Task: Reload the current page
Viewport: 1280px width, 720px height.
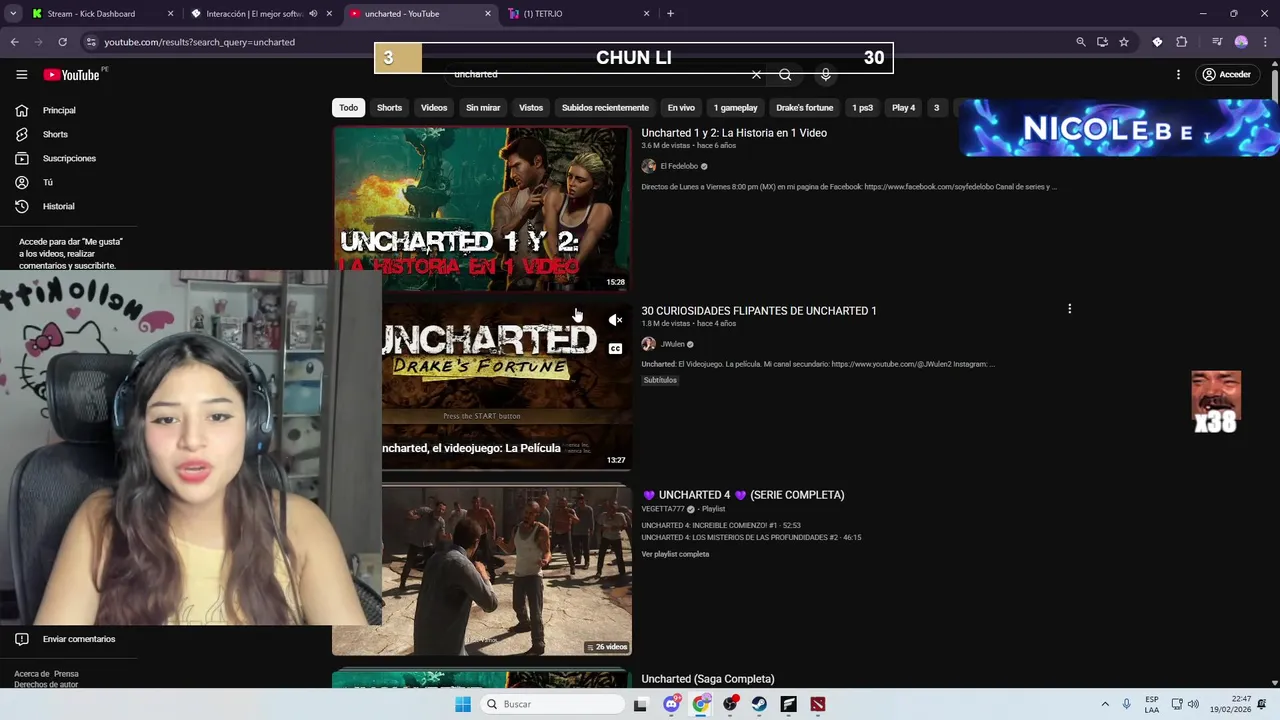Action: (62, 42)
